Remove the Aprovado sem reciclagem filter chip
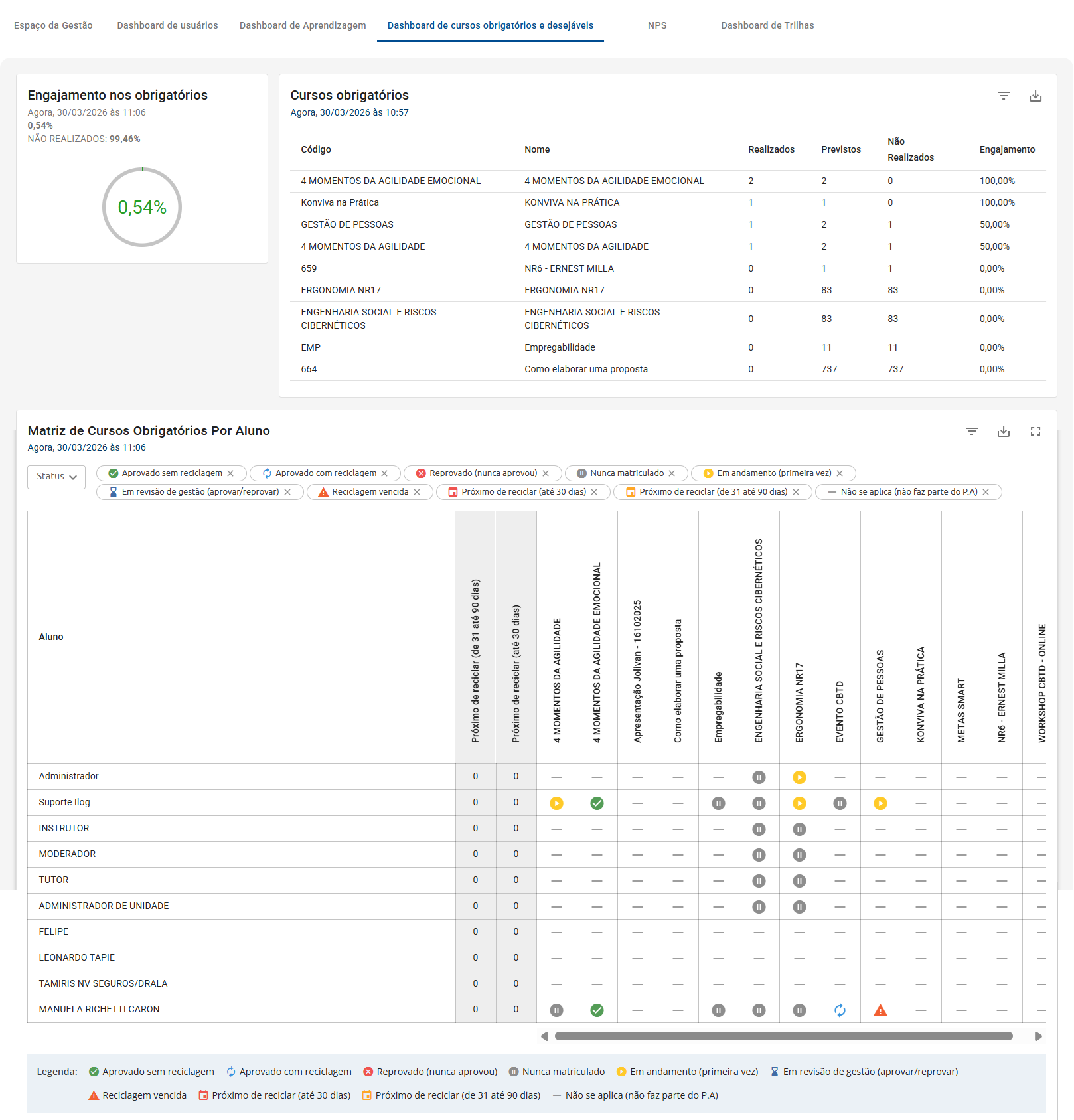Viewport: 1074px width, 1120px height. [231, 473]
